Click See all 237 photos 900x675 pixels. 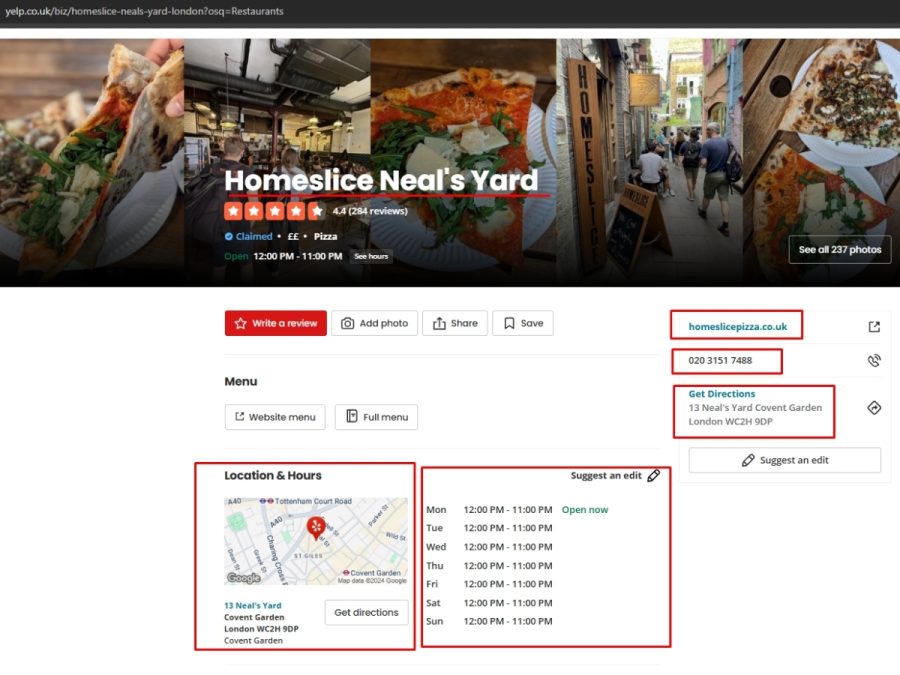tap(840, 250)
